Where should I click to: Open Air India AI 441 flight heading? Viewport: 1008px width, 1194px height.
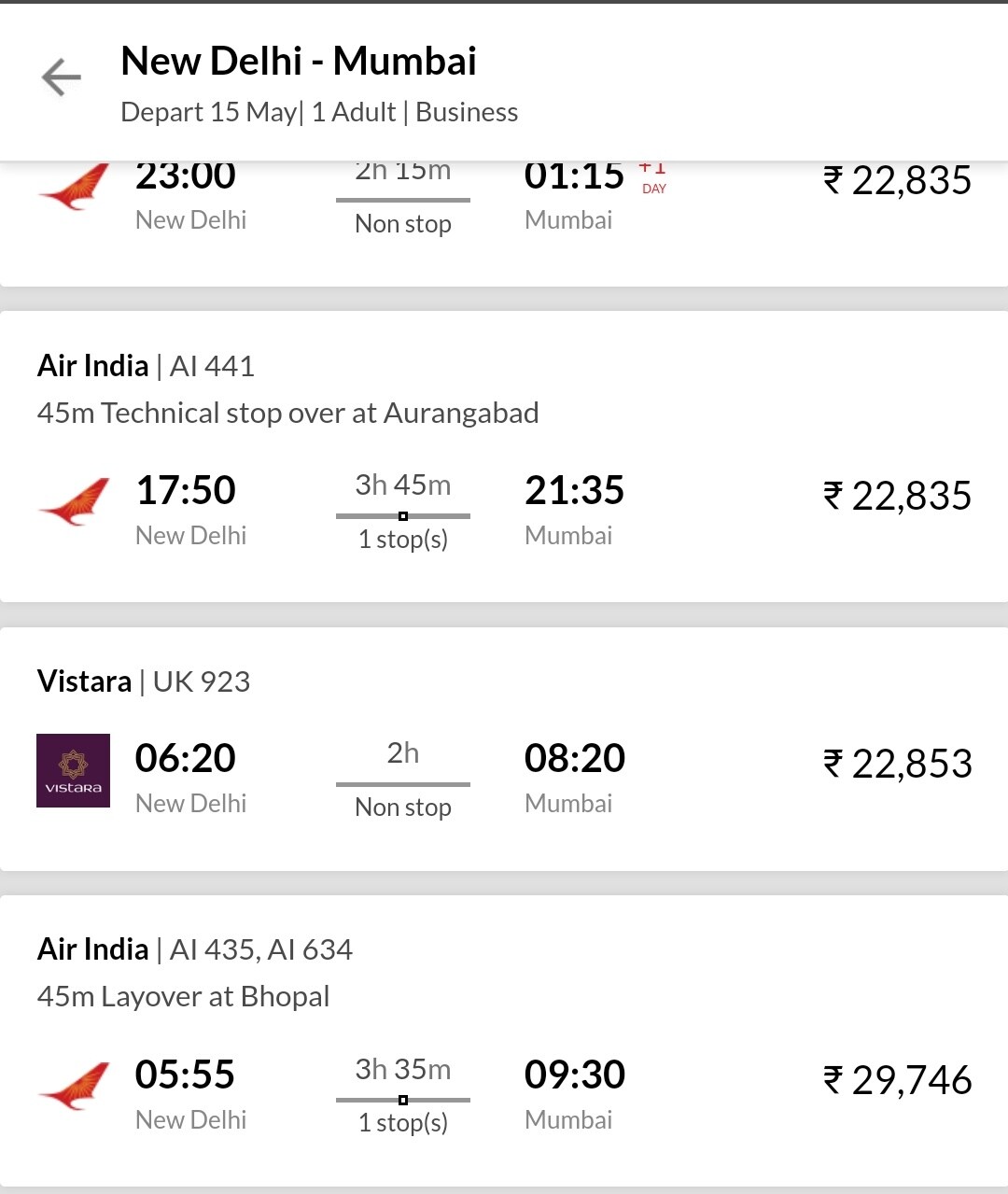tap(146, 366)
